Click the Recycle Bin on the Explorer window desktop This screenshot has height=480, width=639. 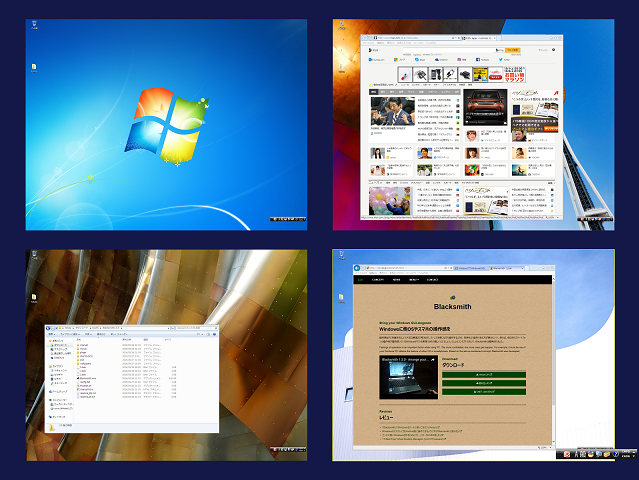(34, 256)
